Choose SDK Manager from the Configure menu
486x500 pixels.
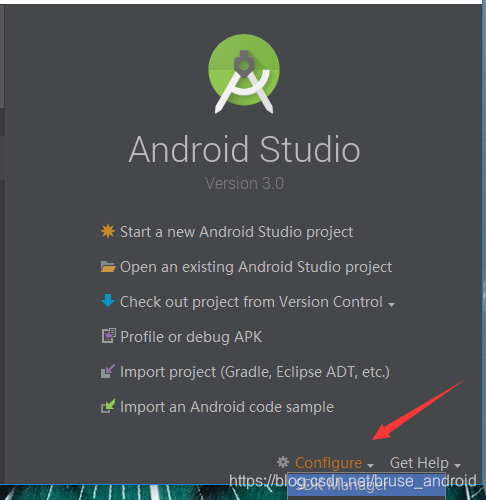coord(366,484)
